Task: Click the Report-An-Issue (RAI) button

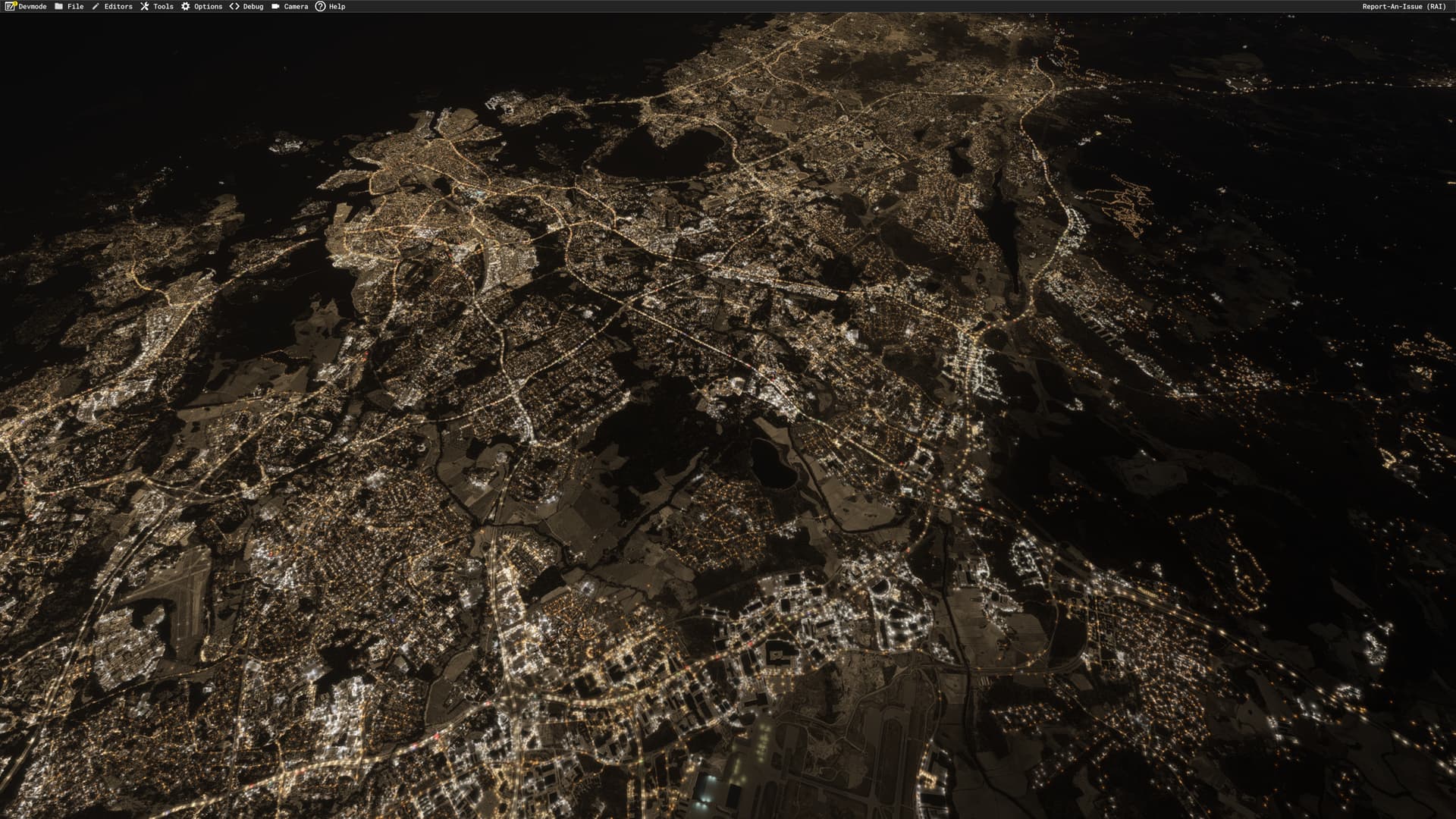Action: (1404, 6)
